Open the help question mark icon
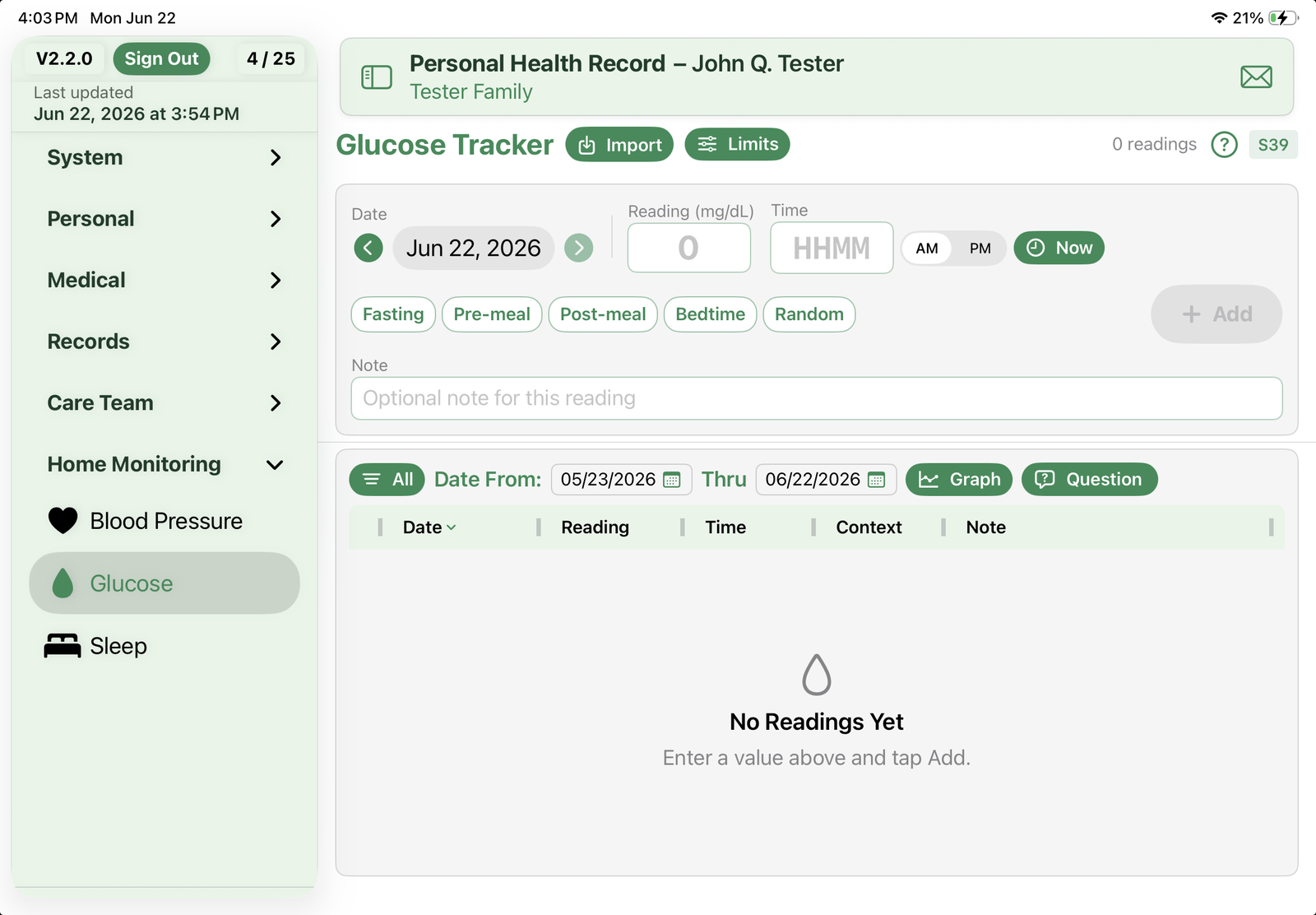Viewport: 1316px width, 915px height. click(x=1224, y=145)
